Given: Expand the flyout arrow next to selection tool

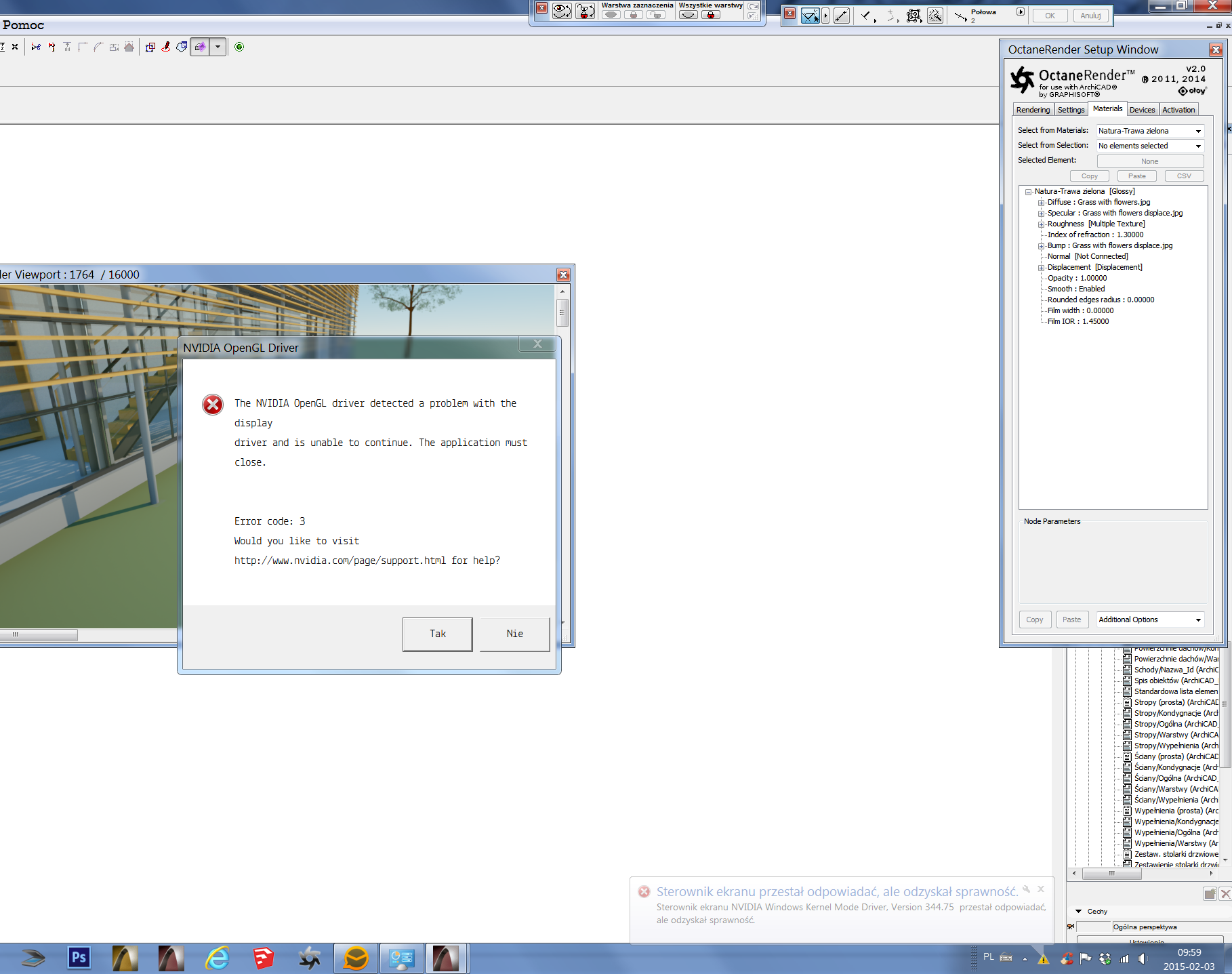Looking at the screenshot, I should coord(825,16).
